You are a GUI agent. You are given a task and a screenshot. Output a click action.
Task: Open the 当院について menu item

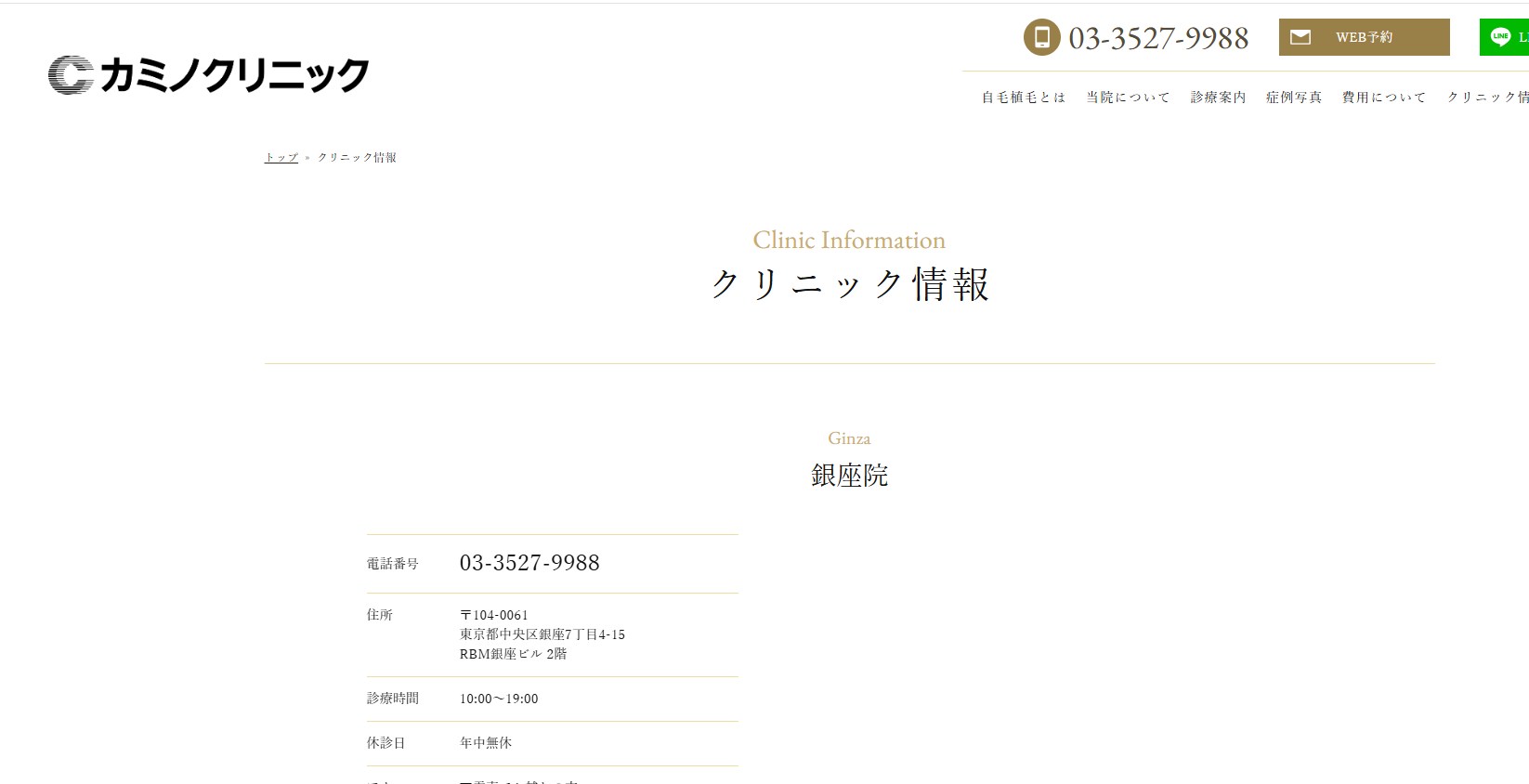(1129, 98)
